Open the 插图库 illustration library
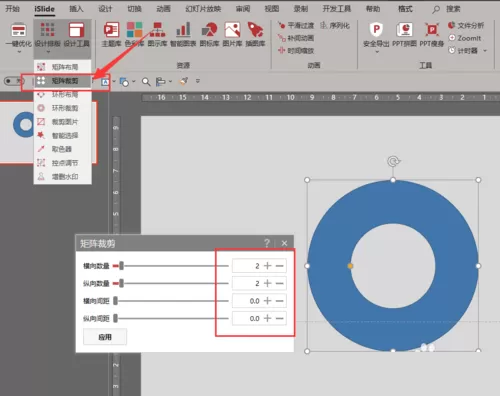Screen dimensions: 500x396 (255, 34)
